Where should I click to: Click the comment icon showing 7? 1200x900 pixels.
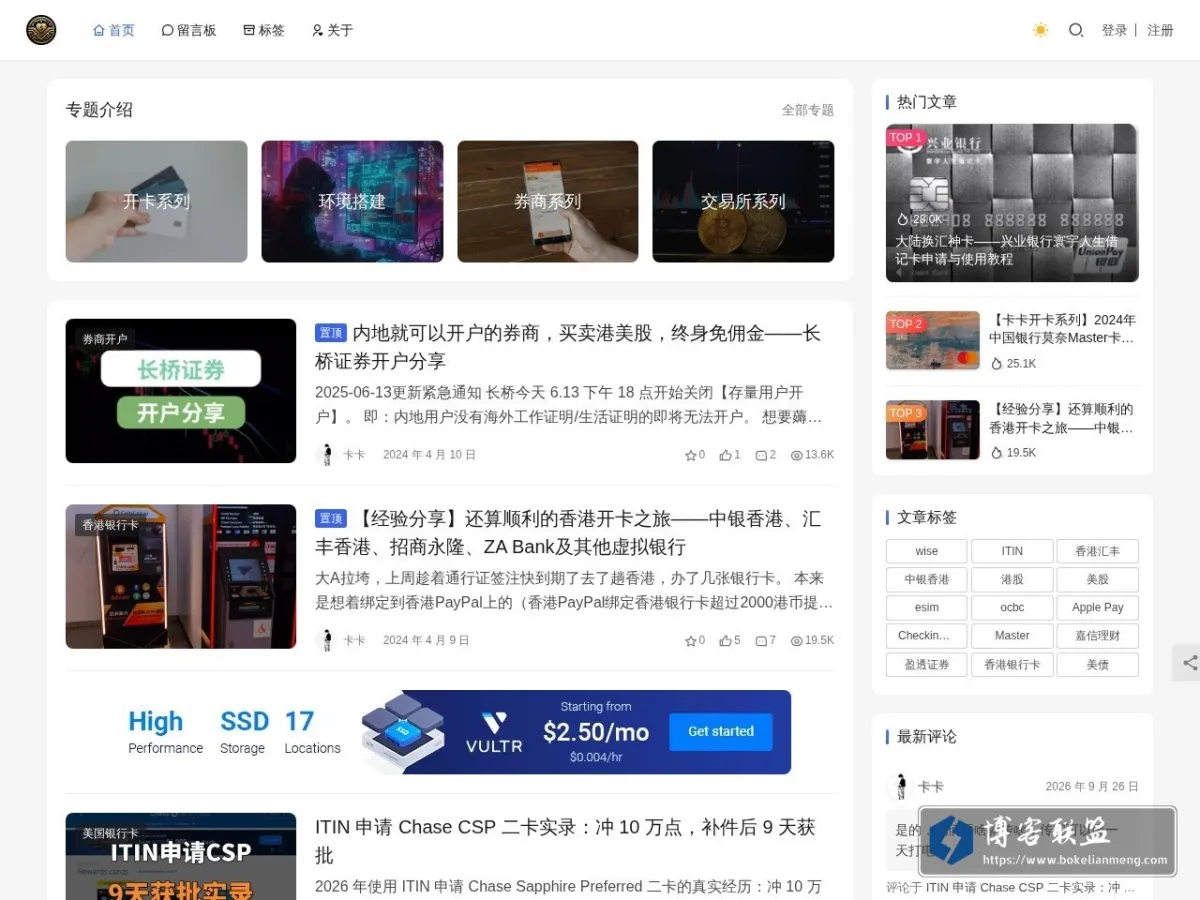pyautogui.click(x=761, y=641)
